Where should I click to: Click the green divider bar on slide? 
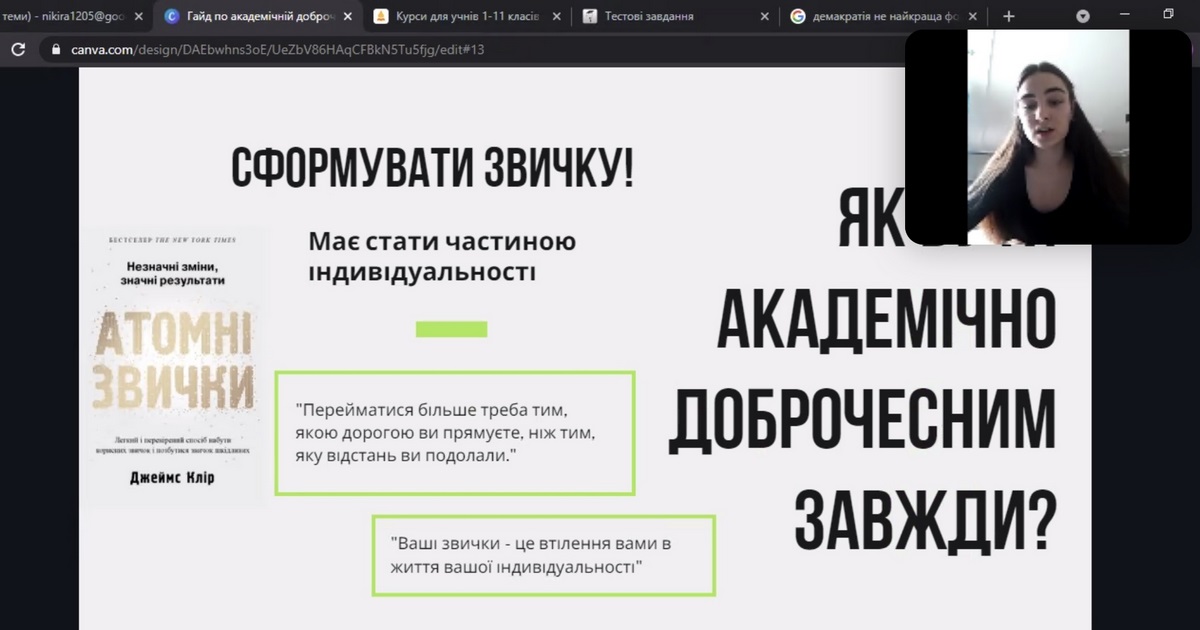[x=451, y=329]
